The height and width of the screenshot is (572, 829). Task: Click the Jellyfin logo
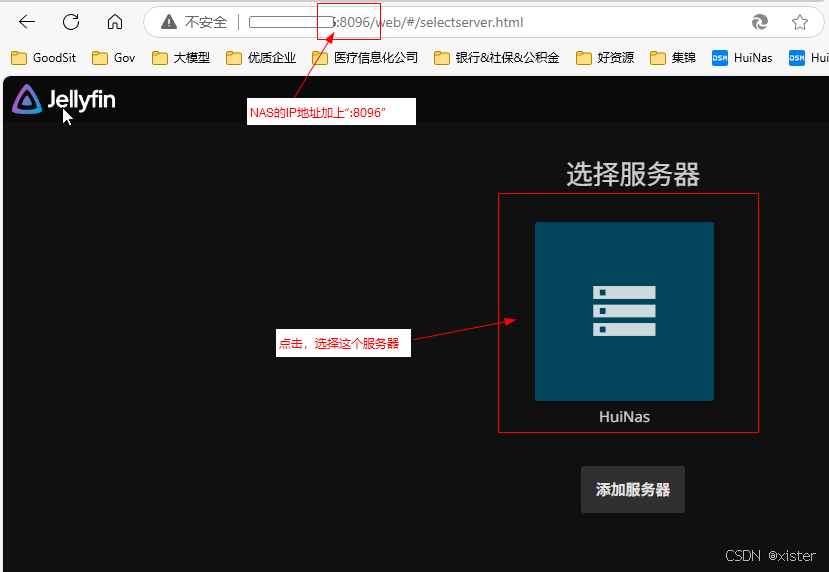pyautogui.click(x=64, y=99)
